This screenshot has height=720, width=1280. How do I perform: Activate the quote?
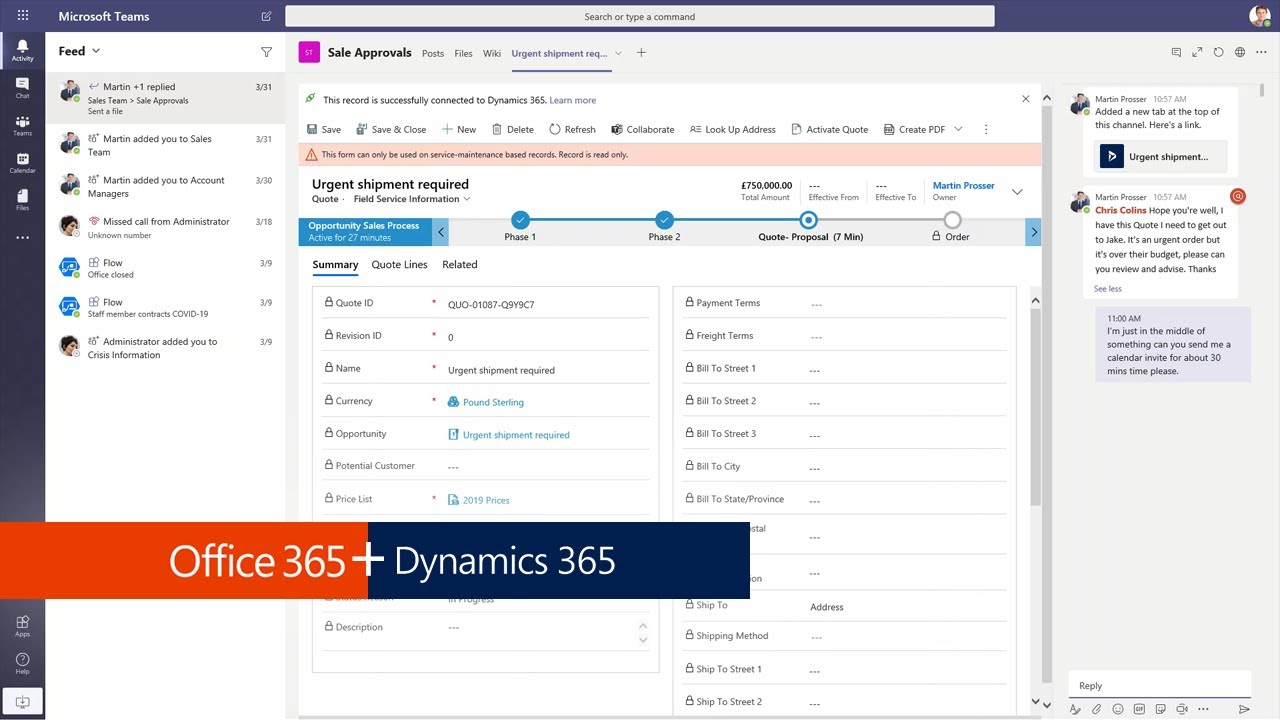point(829,129)
